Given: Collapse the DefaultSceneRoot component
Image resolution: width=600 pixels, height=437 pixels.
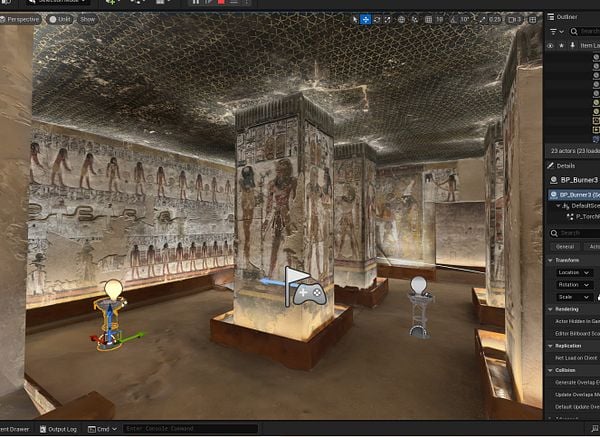Looking at the screenshot, I should coord(558,206).
